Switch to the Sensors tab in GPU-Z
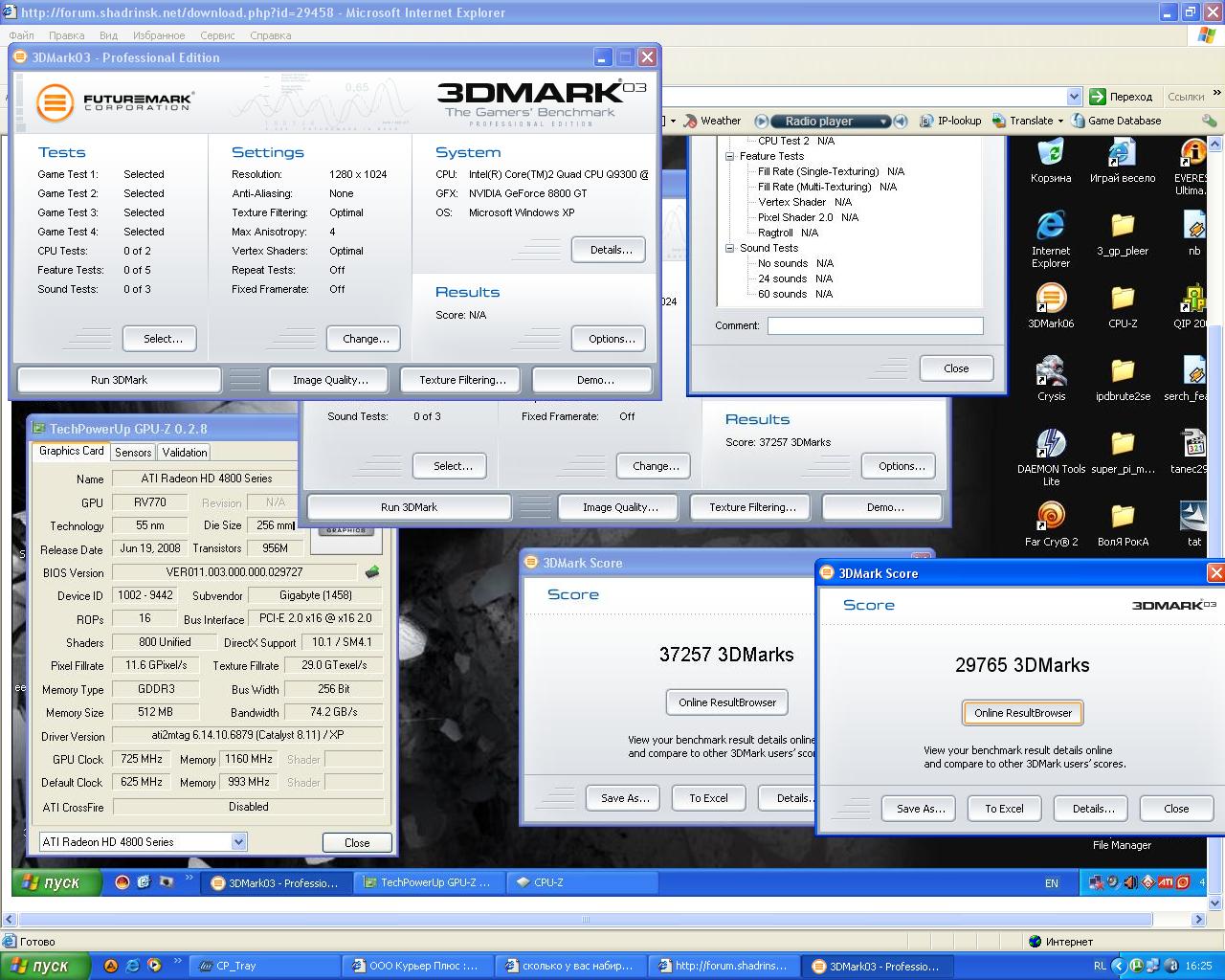The width and height of the screenshot is (1225, 980). click(x=133, y=453)
